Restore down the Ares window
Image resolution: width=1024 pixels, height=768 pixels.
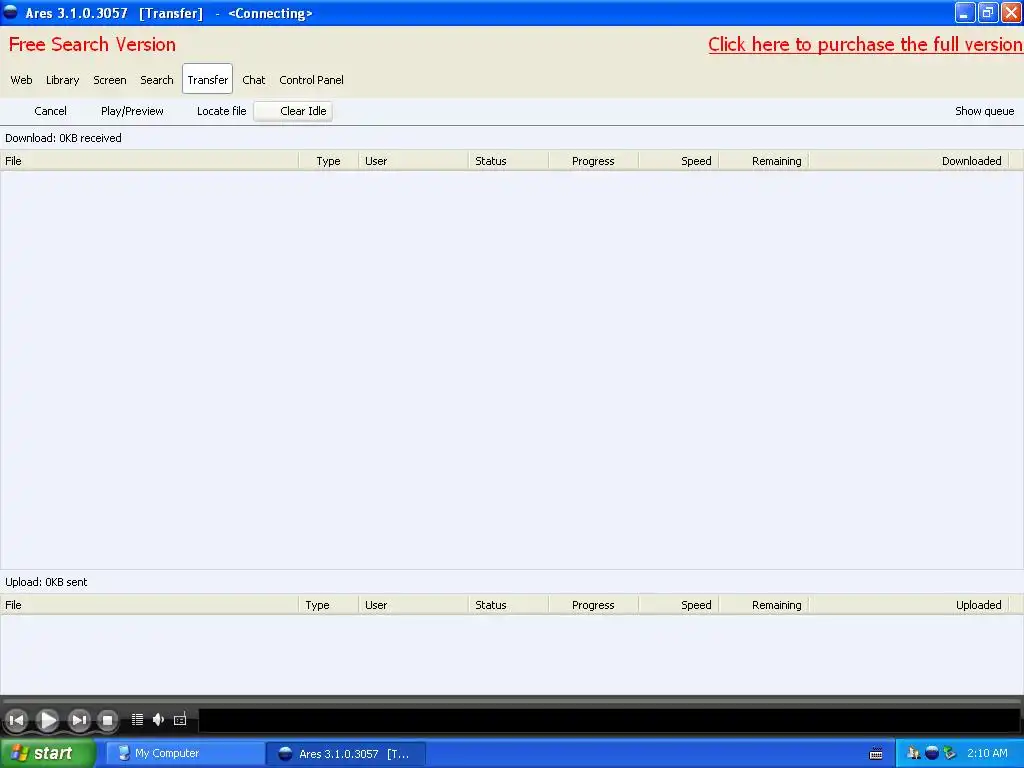(988, 12)
